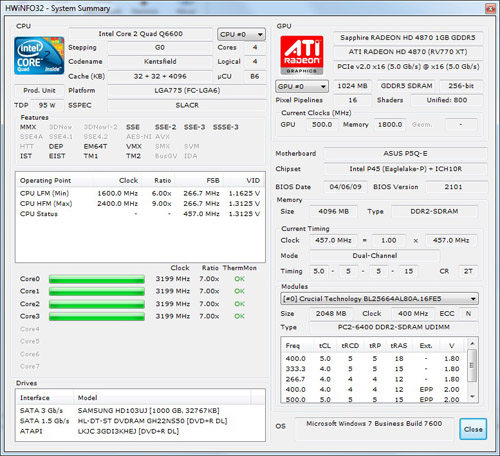Click the GPU memory clock 1800.0 field

tap(390, 125)
